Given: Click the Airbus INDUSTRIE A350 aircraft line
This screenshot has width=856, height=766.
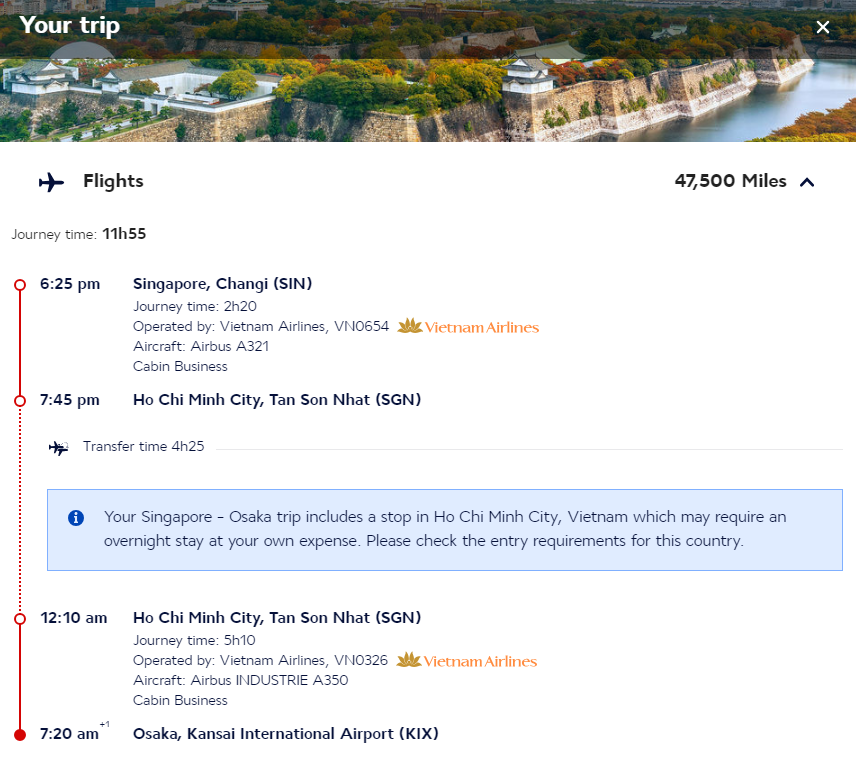Looking at the screenshot, I should click(241, 680).
